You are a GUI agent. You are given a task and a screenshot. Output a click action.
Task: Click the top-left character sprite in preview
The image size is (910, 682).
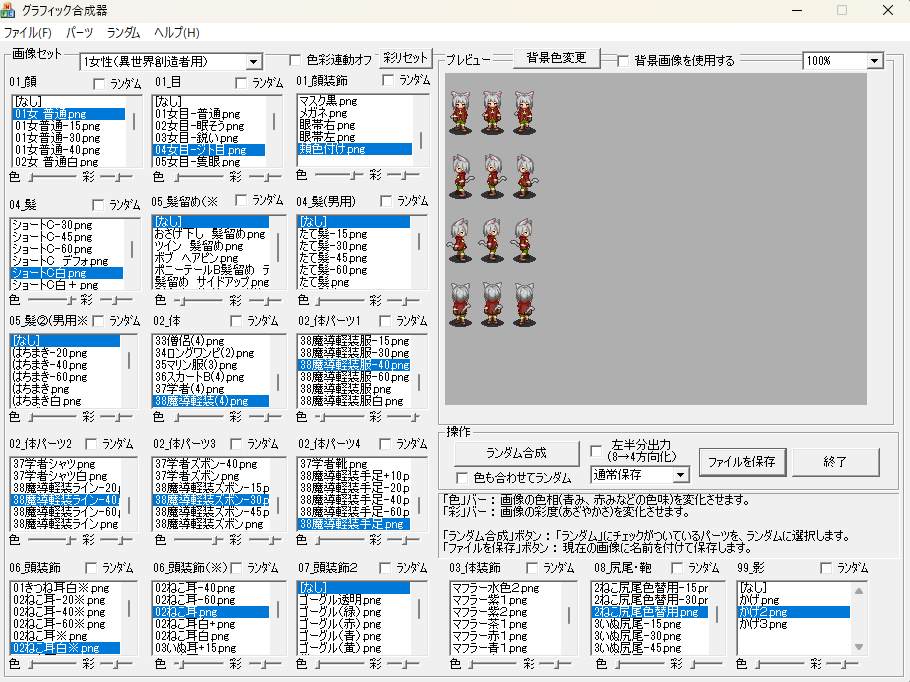[460, 112]
